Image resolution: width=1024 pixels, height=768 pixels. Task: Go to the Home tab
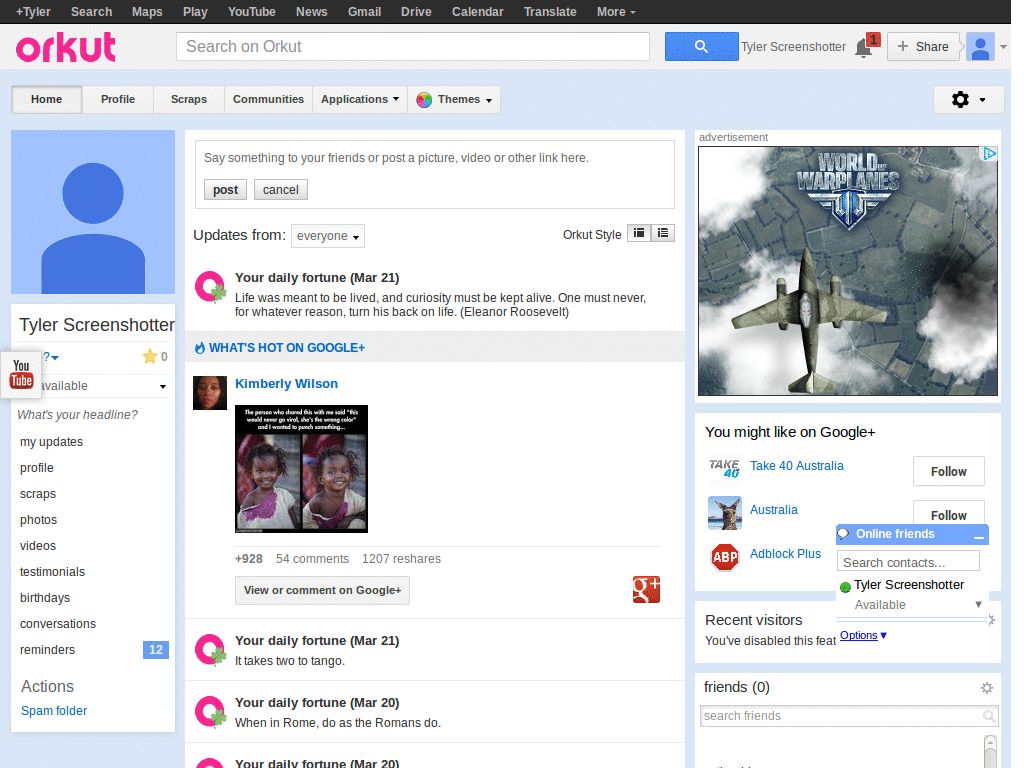[x=46, y=99]
